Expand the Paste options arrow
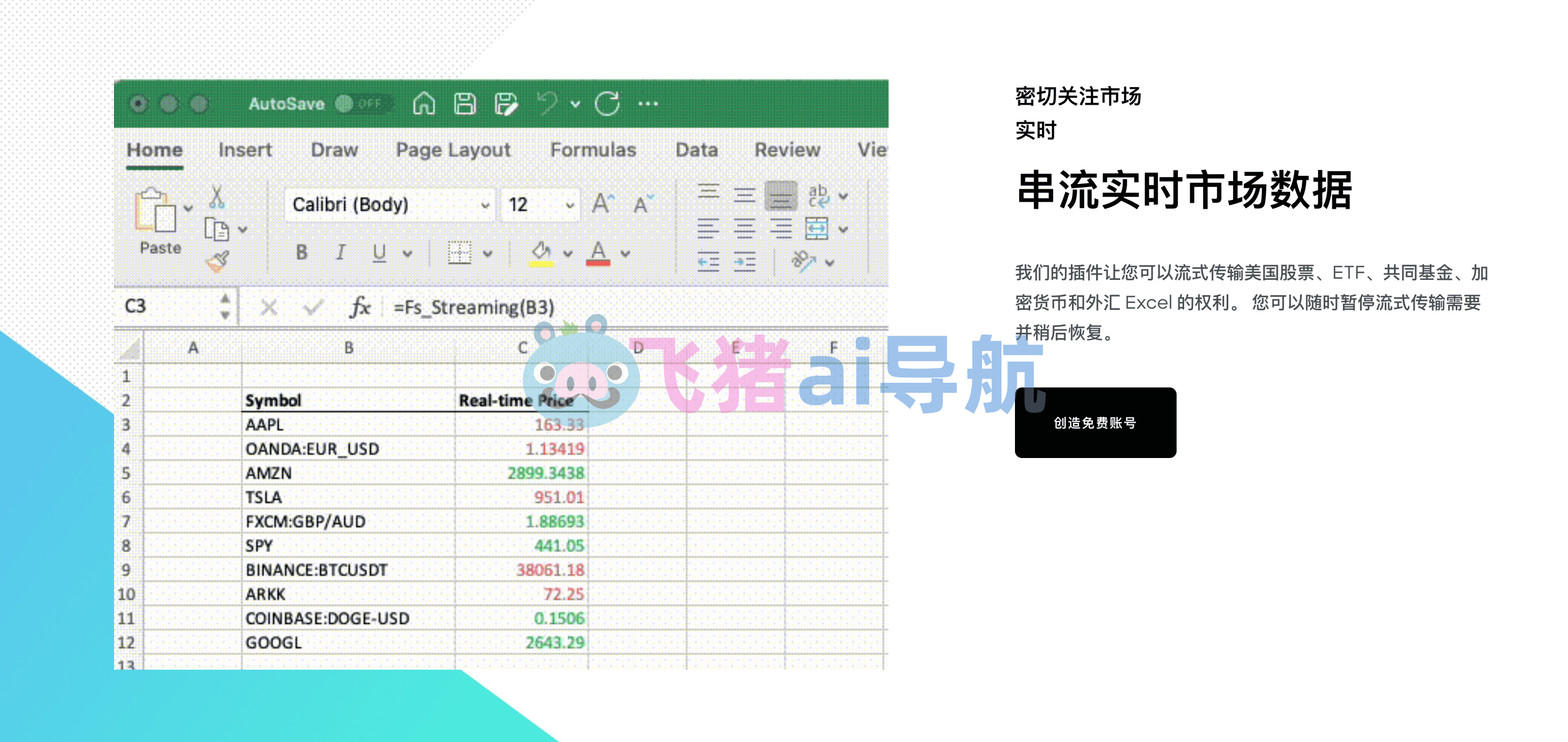Image resolution: width=1568 pixels, height=742 pixels. click(188, 208)
